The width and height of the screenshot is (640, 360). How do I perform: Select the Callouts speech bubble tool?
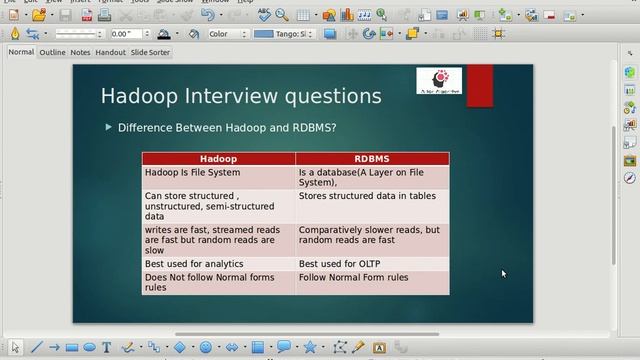coord(284,347)
